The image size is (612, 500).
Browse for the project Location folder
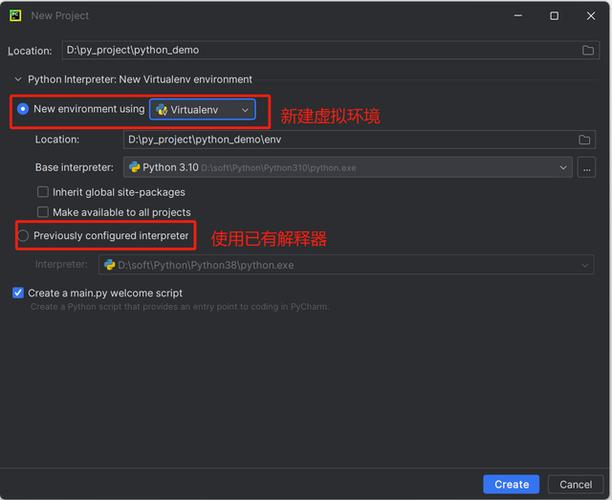(x=588, y=50)
